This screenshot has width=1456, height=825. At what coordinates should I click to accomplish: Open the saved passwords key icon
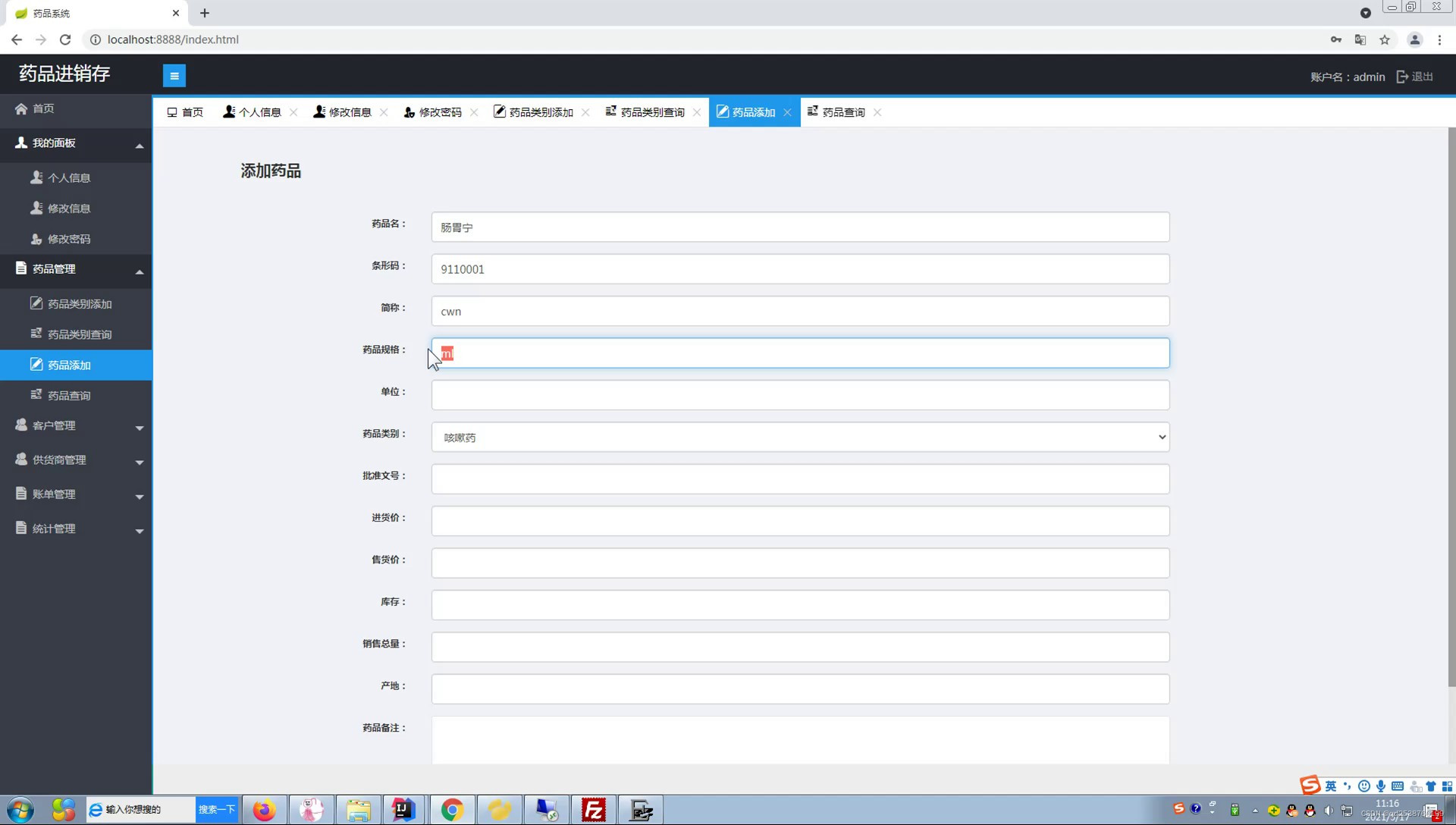[x=1336, y=39]
